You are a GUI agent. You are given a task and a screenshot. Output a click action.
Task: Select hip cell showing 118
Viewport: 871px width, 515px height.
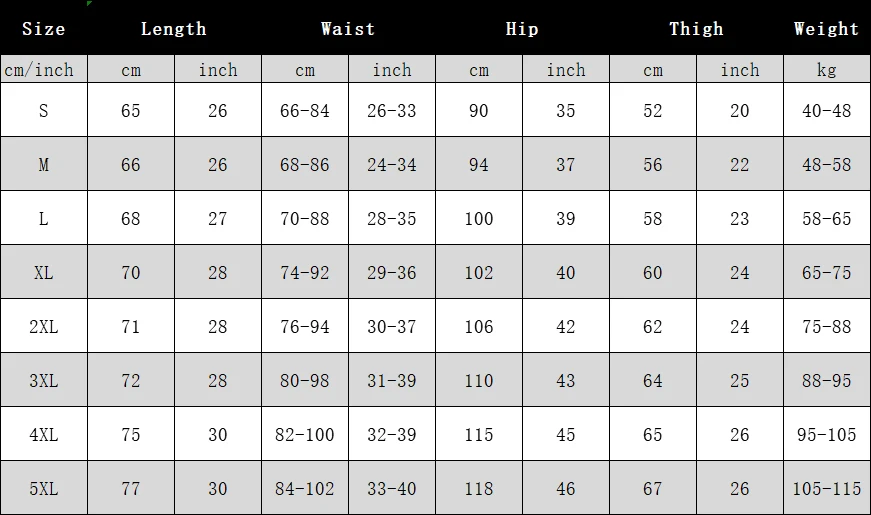479,488
